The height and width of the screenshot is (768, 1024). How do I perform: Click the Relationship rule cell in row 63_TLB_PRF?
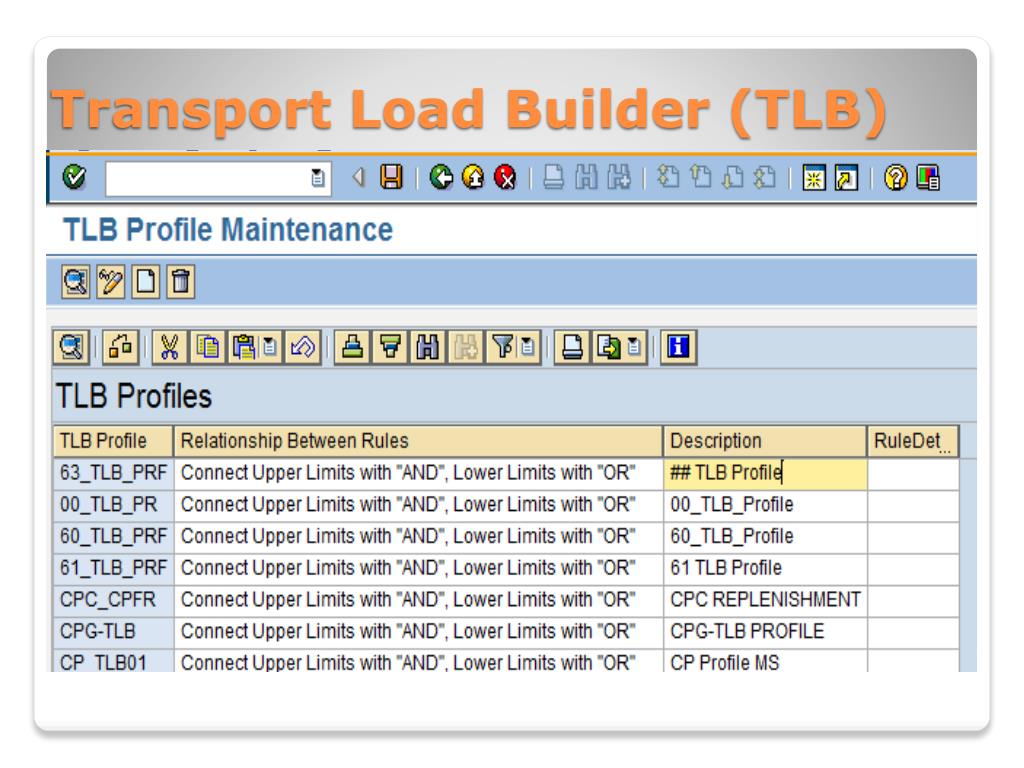pyautogui.click(x=419, y=473)
